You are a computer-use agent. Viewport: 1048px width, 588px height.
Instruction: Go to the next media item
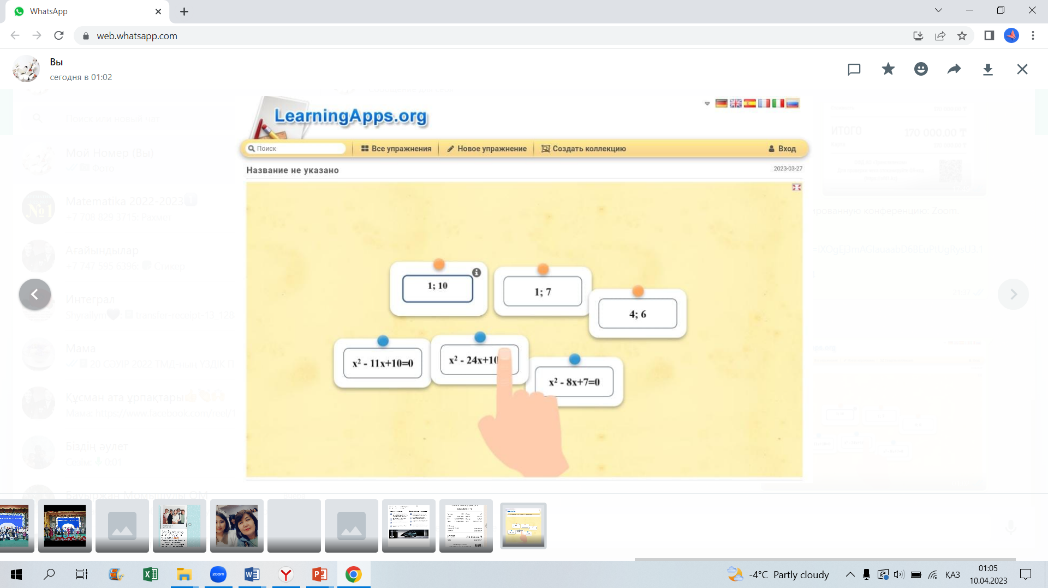point(1013,295)
